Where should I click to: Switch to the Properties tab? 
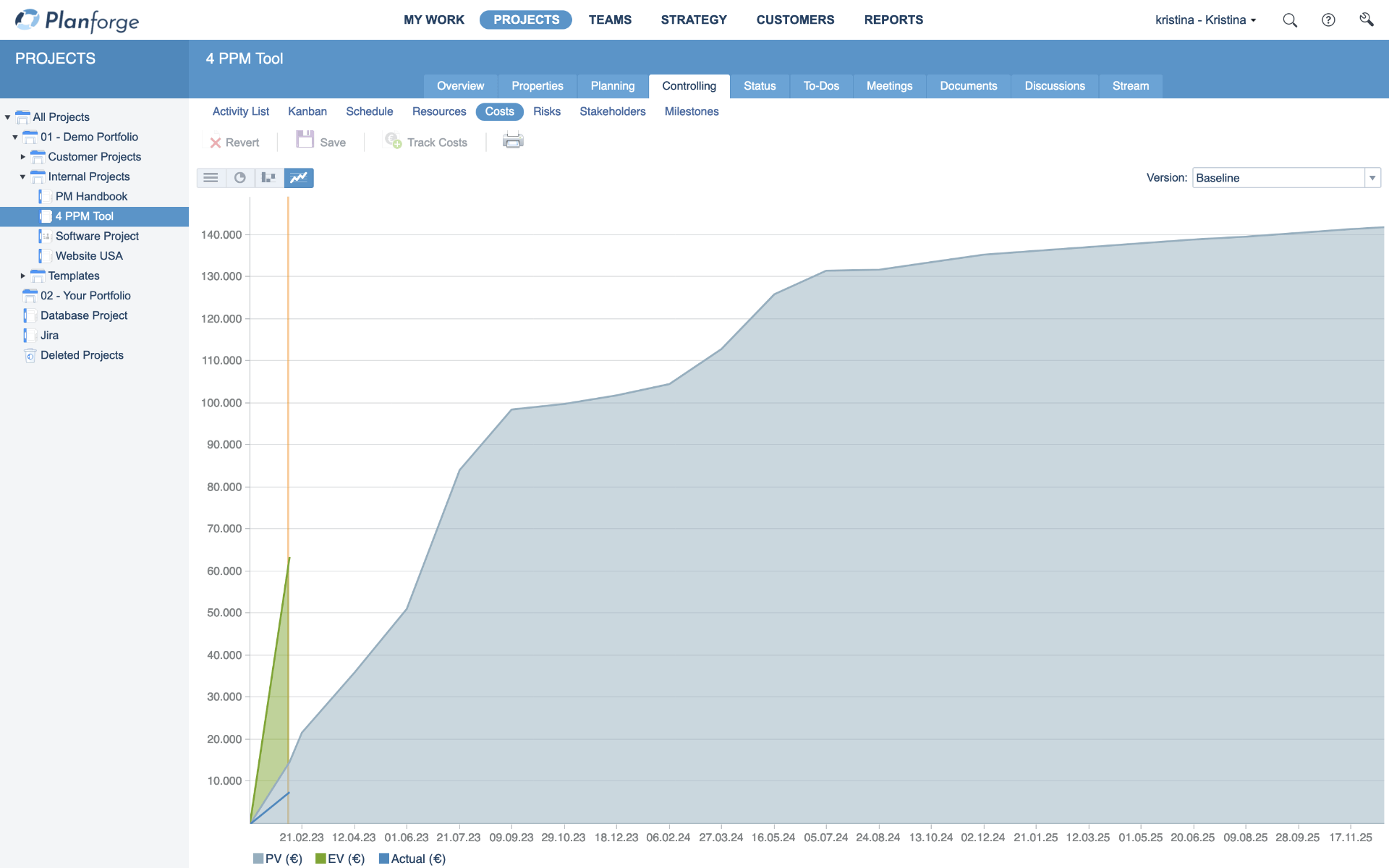[538, 86]
